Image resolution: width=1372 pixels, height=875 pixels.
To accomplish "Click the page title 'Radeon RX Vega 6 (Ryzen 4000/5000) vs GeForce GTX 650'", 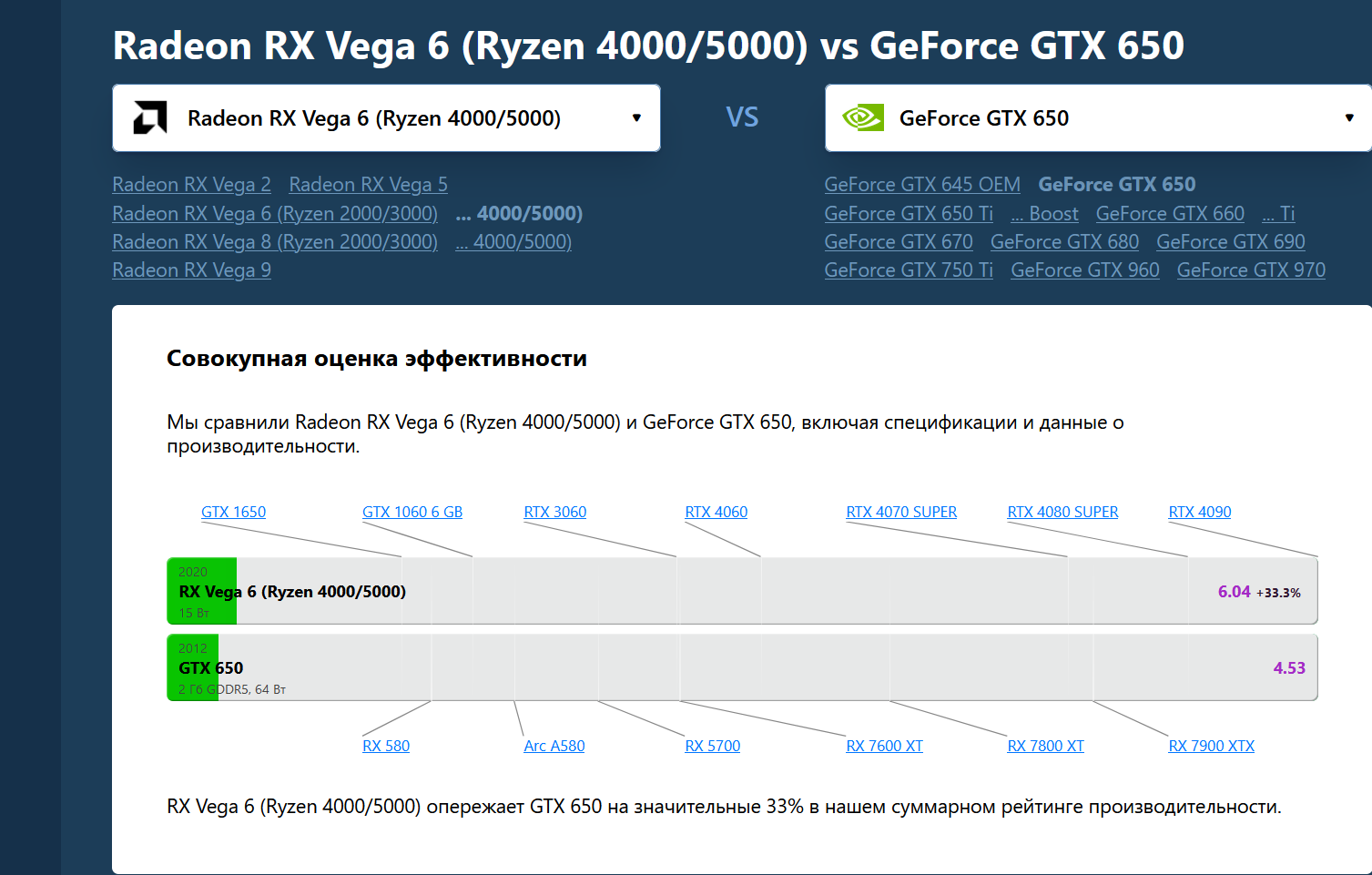I will 648,46.
